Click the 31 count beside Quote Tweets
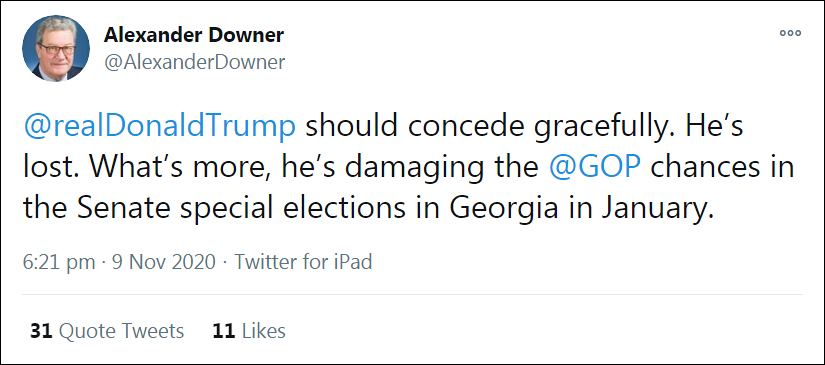 click(x=41, y=331)
